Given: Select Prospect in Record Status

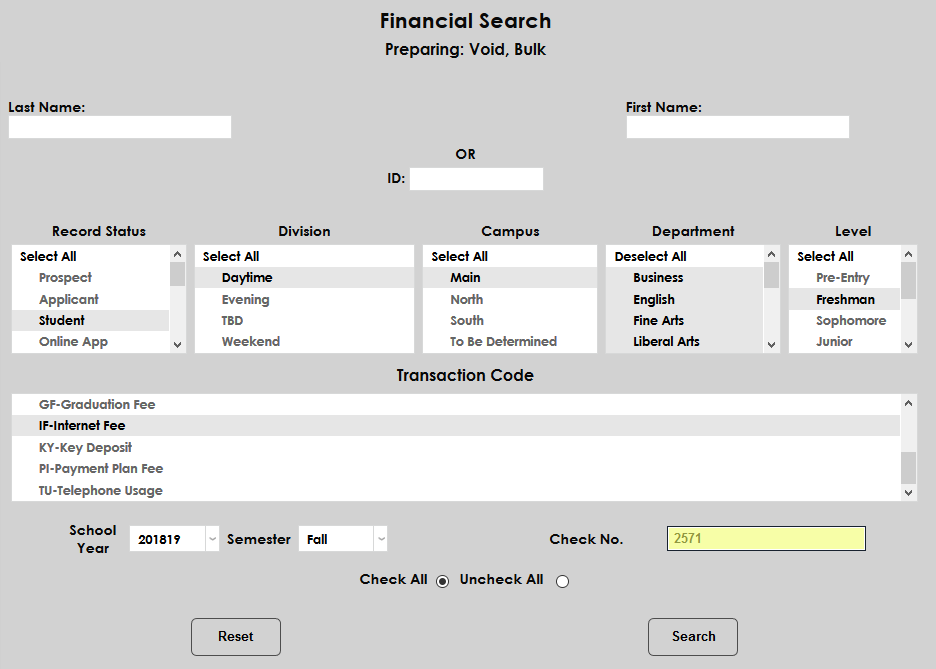Looking at the screenshot, I should [x=91, y=278].
